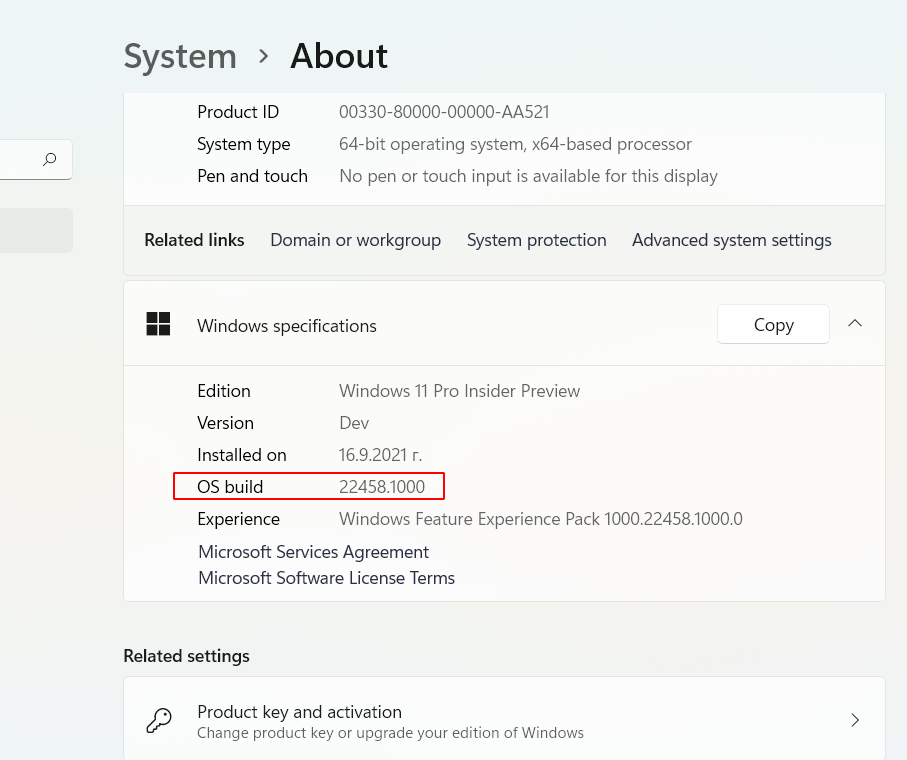This screenshot has width=907, height=760.
Task: Copy the Windows specifications
Action: pyautogui.click(x=773, y=324)
